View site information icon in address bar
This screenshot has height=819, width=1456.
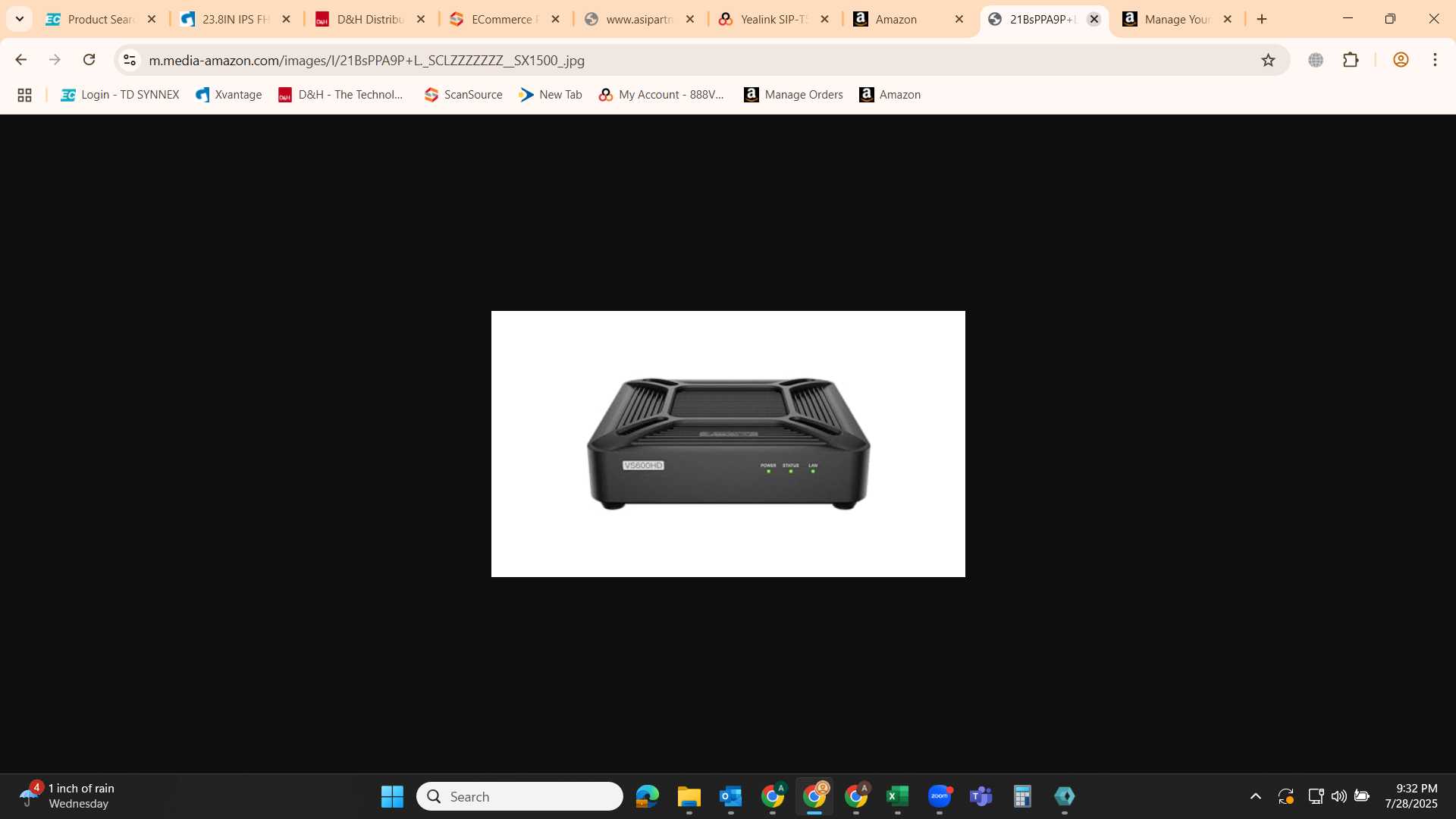130,60
